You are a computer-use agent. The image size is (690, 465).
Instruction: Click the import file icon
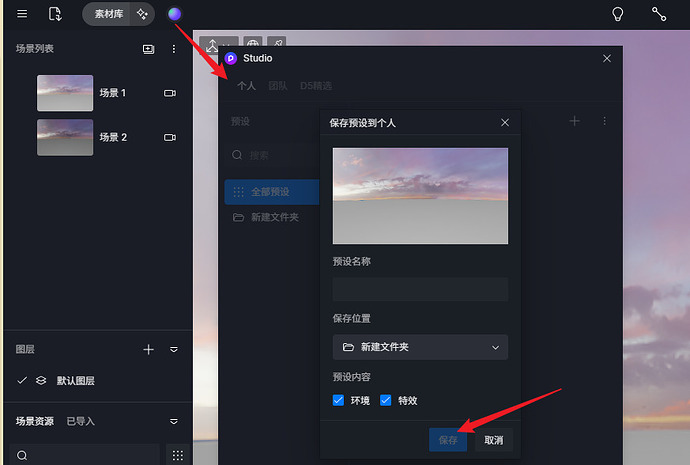(x=55, y=14)
